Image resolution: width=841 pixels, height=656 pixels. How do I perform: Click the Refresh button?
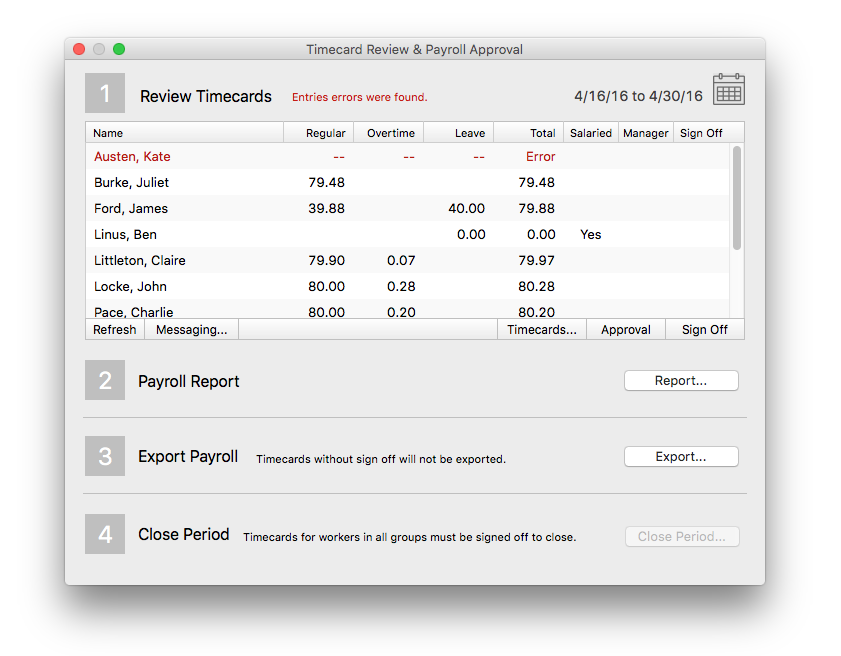pyautogui.click(x=115, y=329)
